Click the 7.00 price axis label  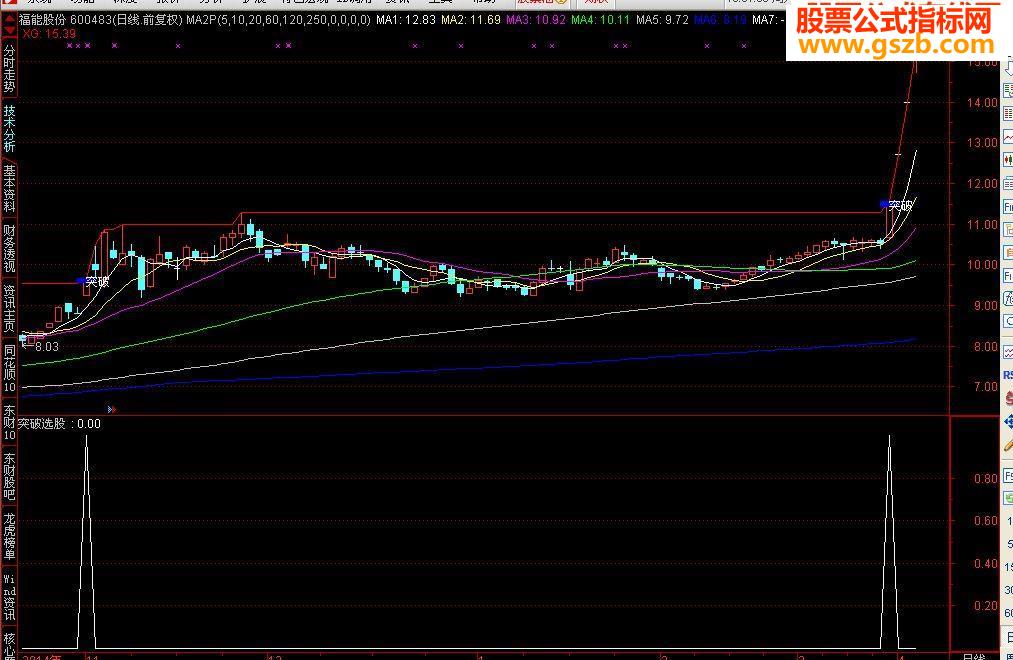(x=986, y=387)
